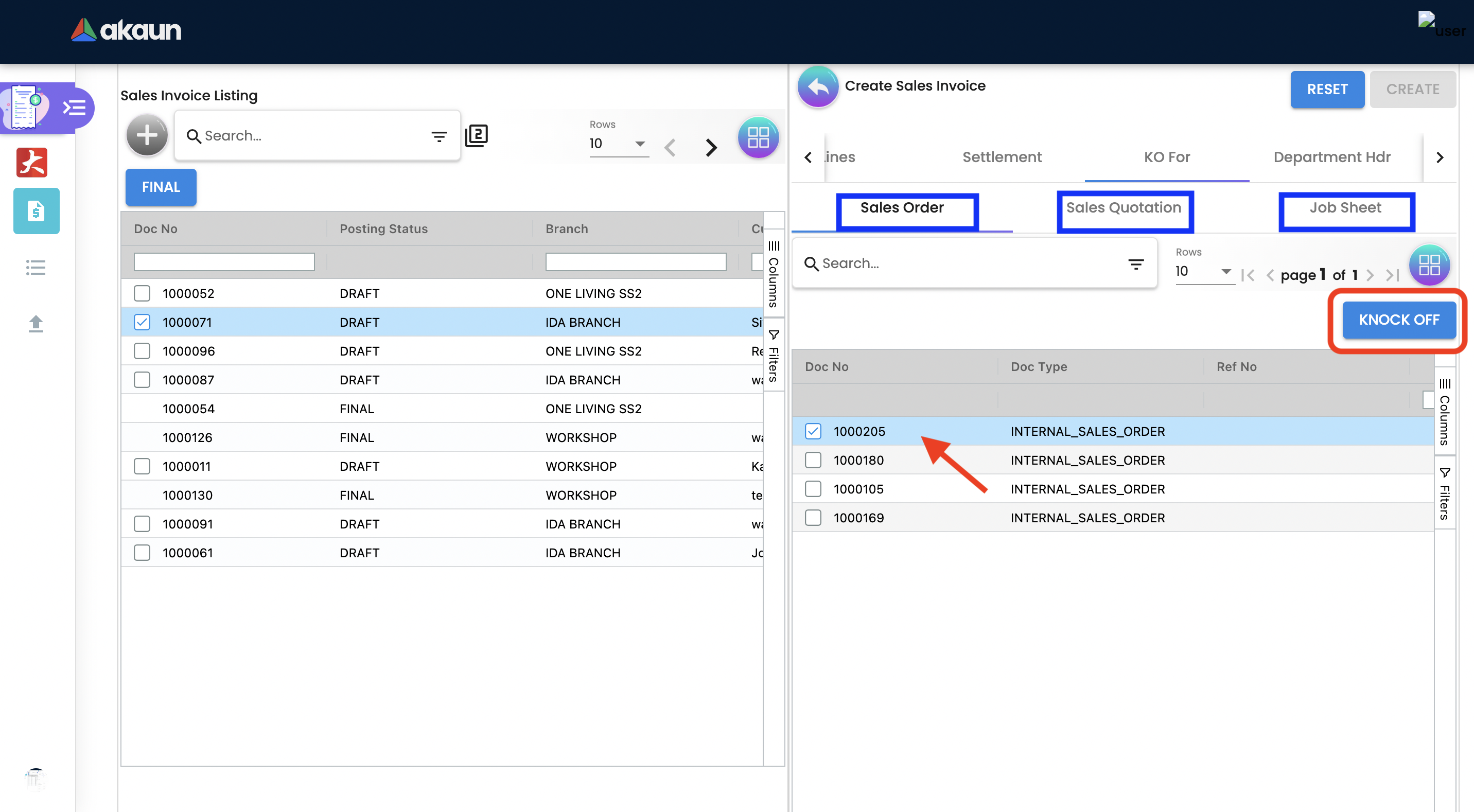Open Rows dropdown in invoice listing
Viewport: 1474px width, 812px height.
(619, 144)
